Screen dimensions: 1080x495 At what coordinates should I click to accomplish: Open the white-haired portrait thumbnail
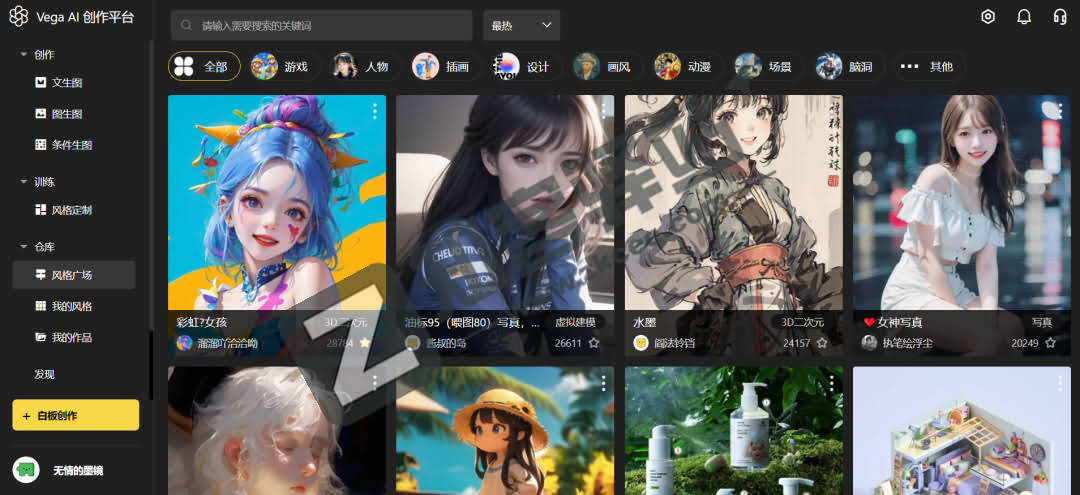click(277, 430)
